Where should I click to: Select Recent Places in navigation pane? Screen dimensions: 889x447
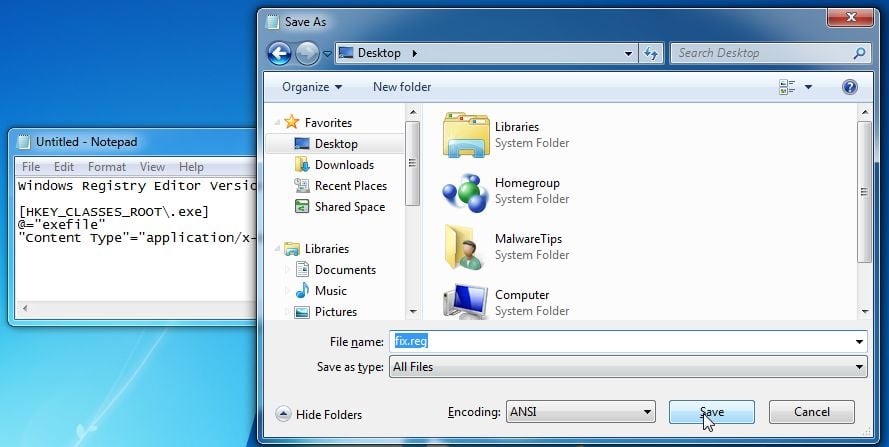click(350, 185)
